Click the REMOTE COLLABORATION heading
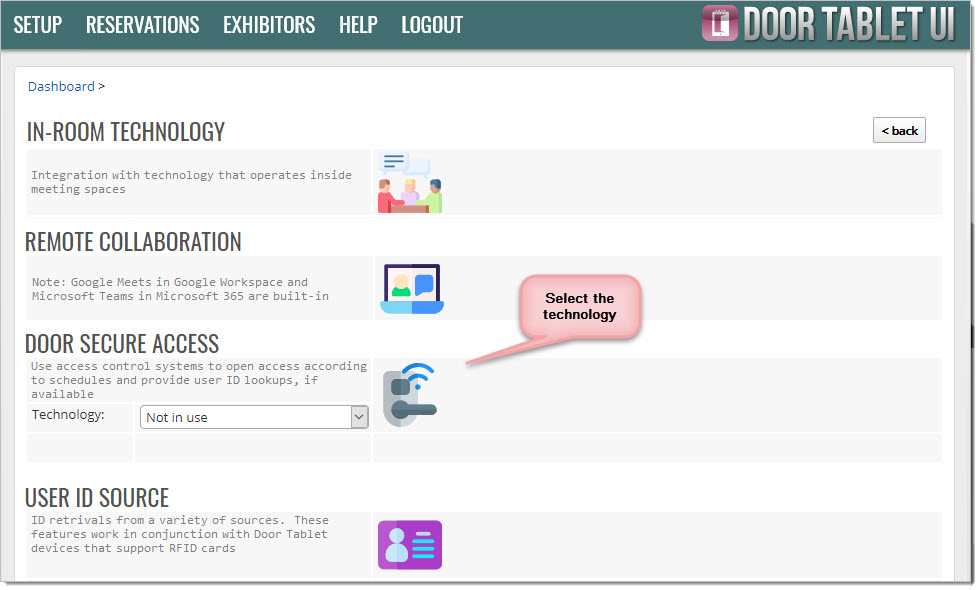Image resolution: width=979 pixels, height=590 pixels. 133,242
